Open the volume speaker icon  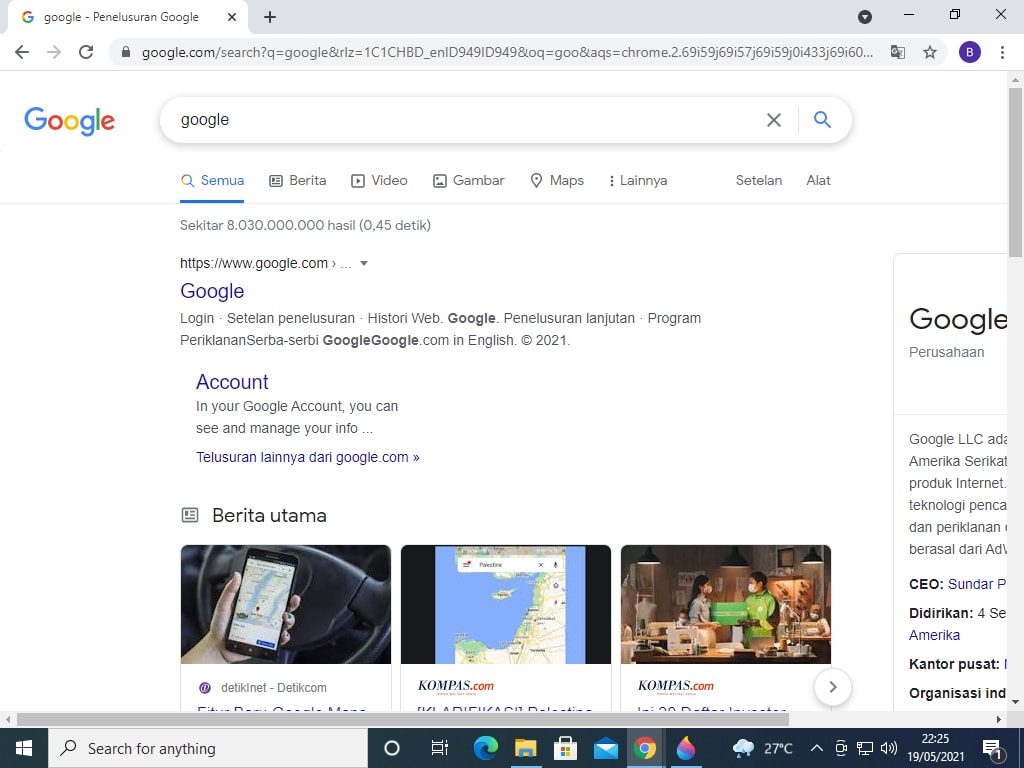pyautogui.click(x=888, y=748)
